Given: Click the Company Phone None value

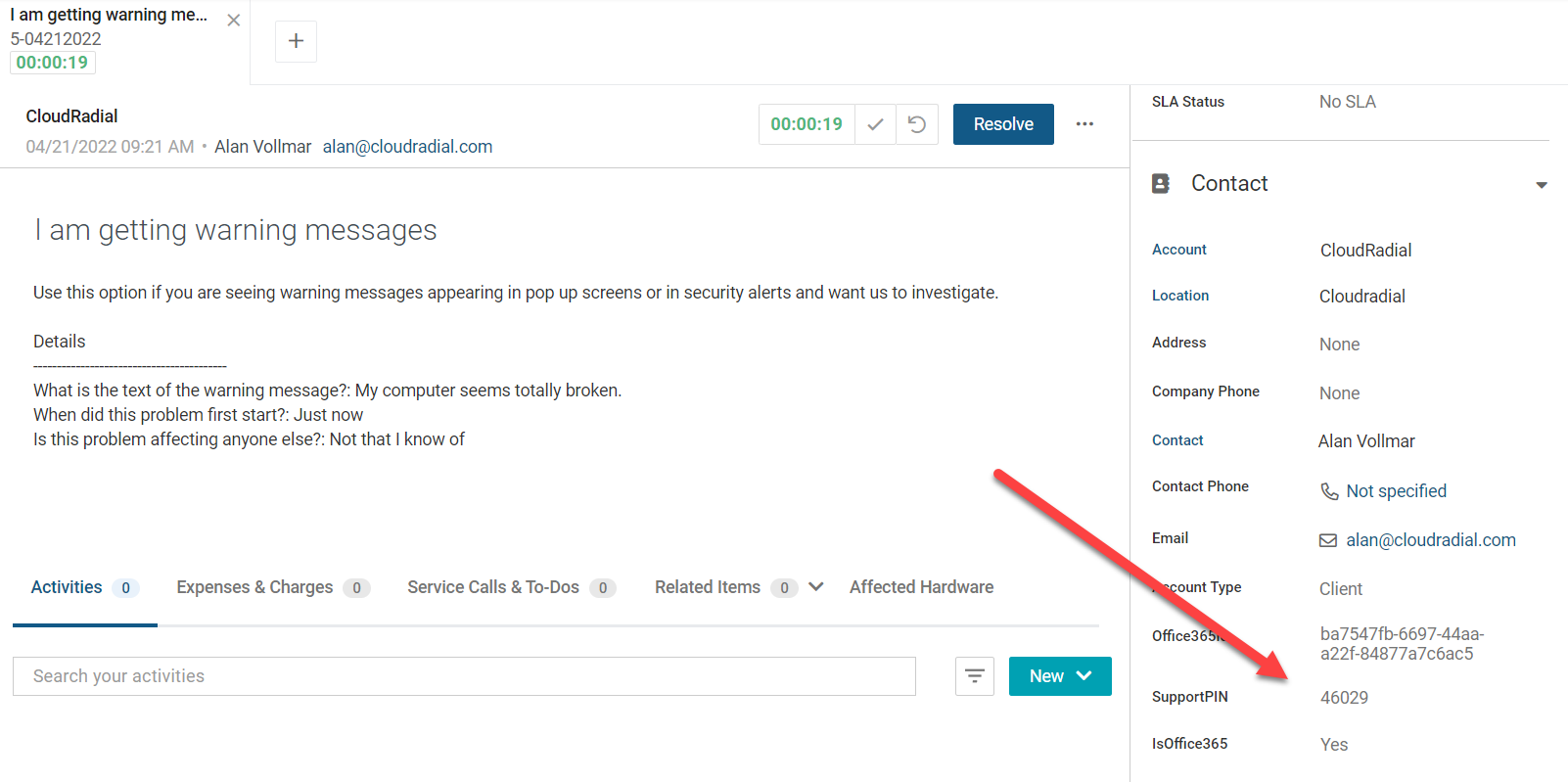Looking at the screenshot, I should [1339, 393].
